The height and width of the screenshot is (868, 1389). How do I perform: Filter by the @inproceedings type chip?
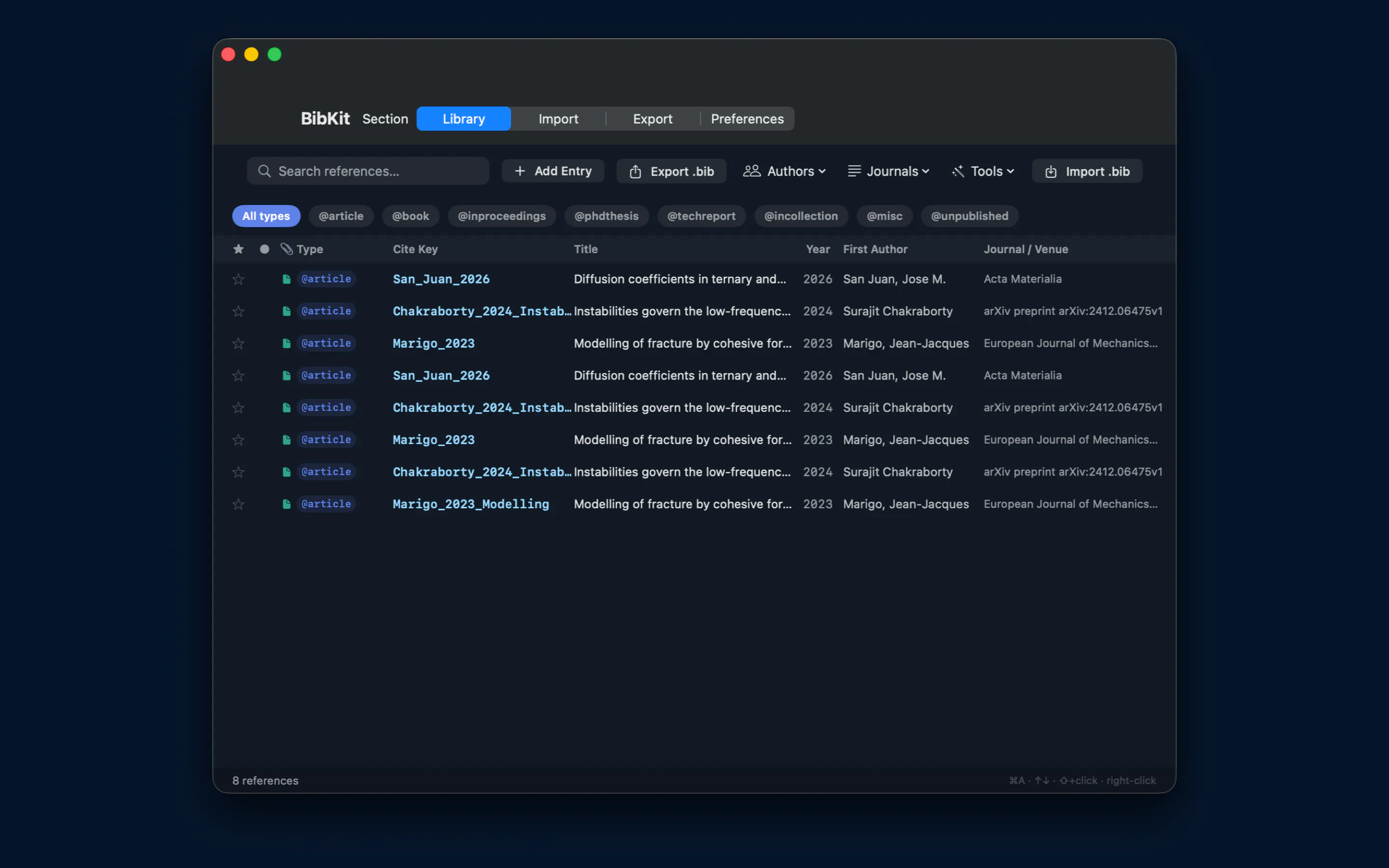pyautogui.click(x=502, y=216)
